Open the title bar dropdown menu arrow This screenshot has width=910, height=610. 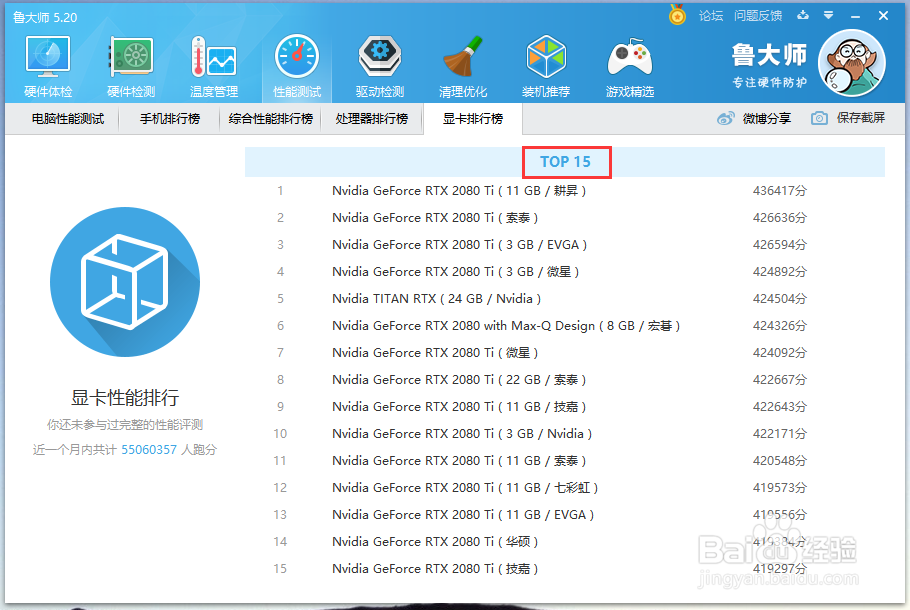point(829,15)
